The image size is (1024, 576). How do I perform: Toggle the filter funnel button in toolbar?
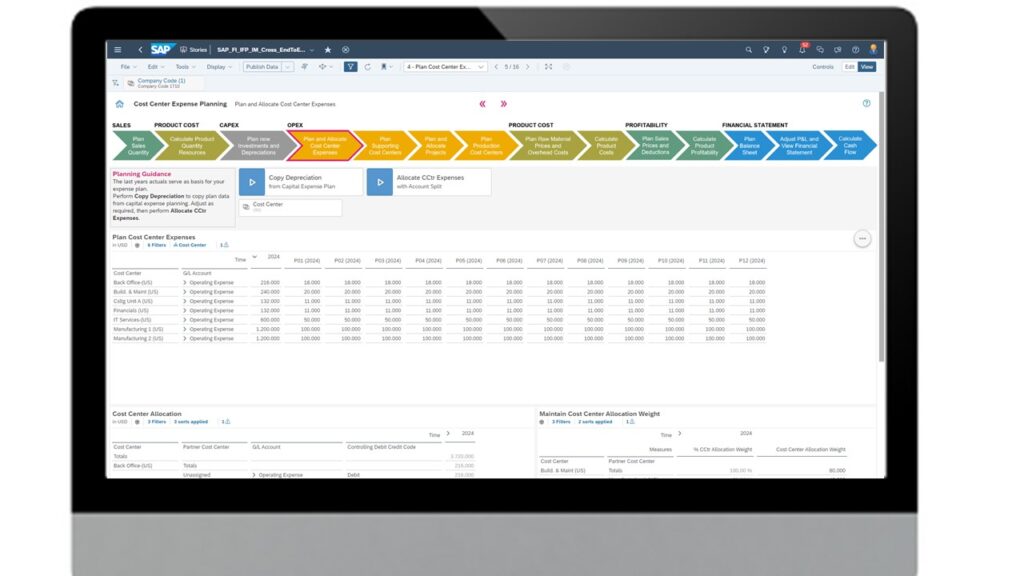pos(350,67)
